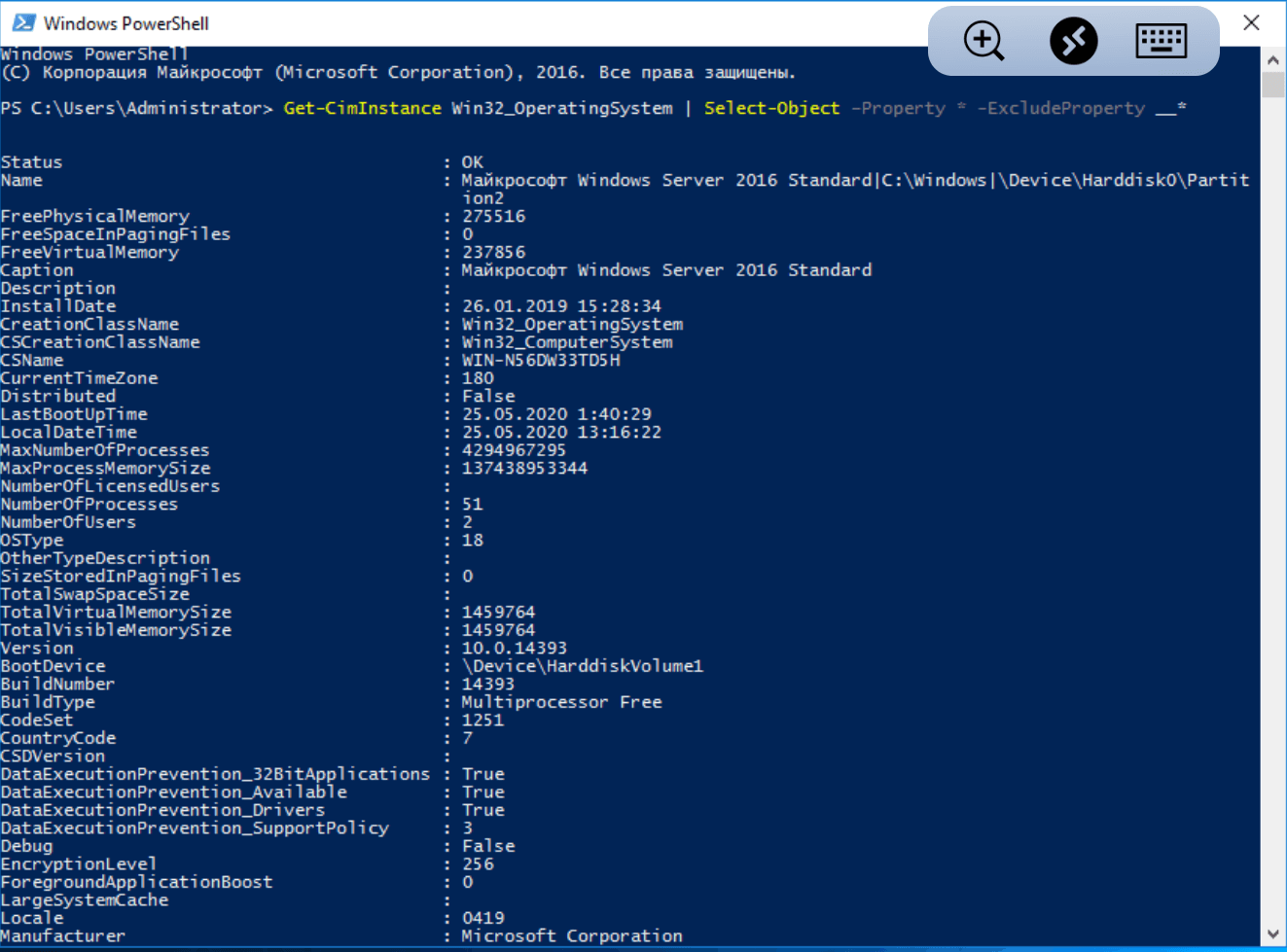
Task: Click the PowerShell icon in title bar
Action: coord(23,22)
